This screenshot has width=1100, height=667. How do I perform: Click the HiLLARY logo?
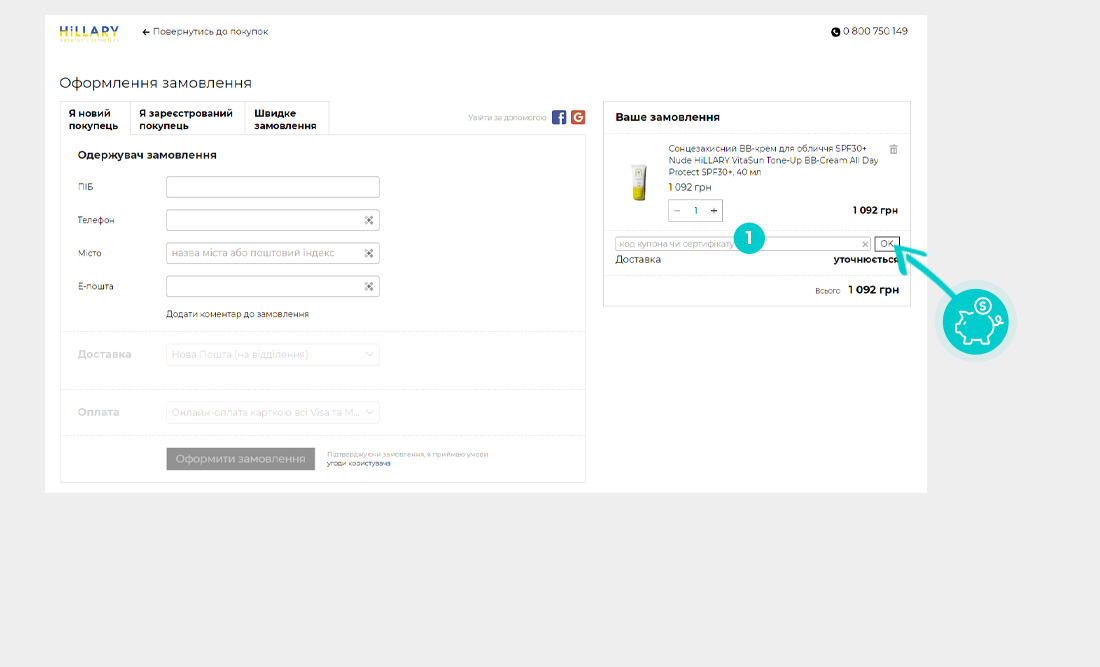(89, 32)
